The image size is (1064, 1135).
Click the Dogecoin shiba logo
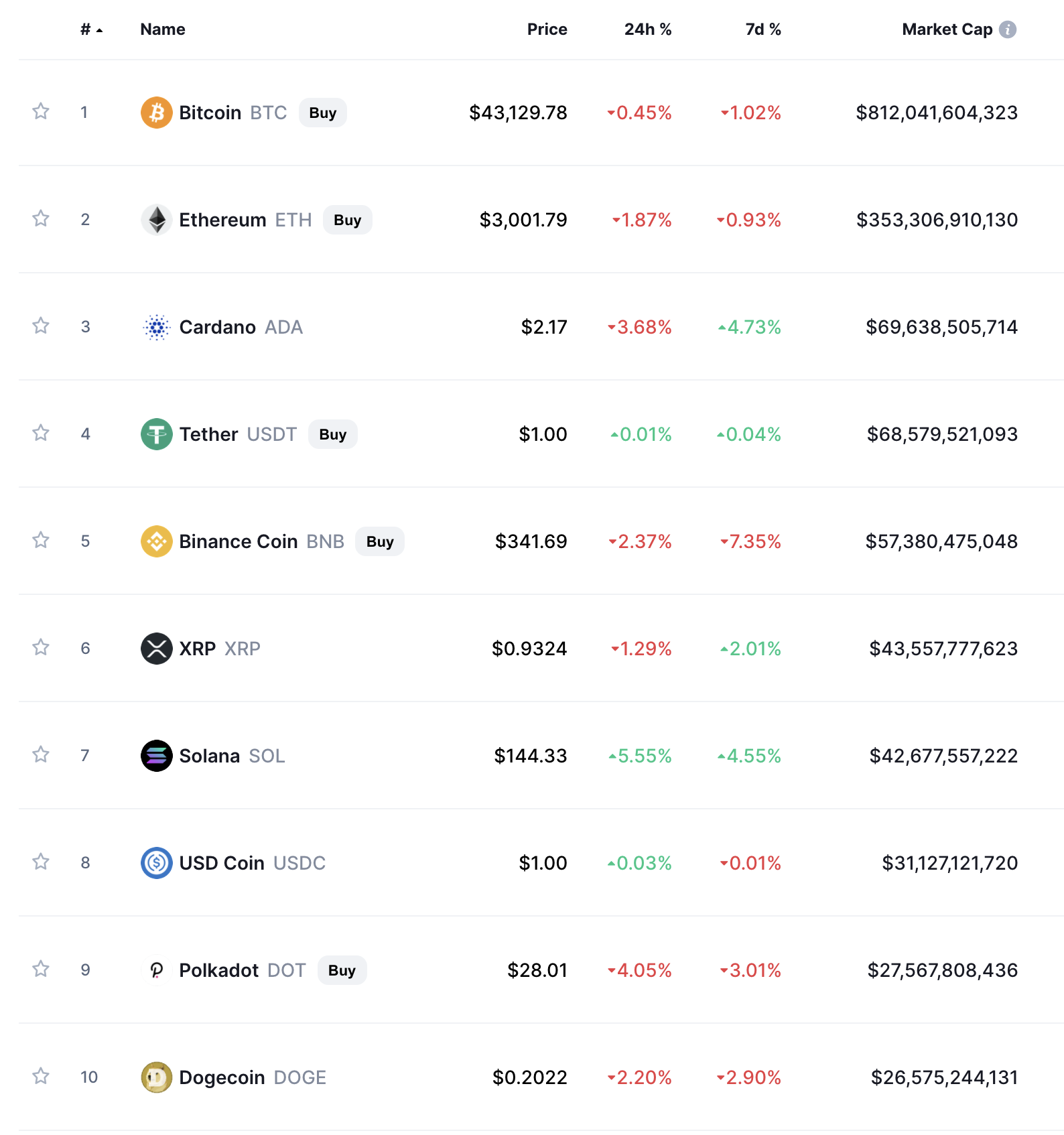156,1077
